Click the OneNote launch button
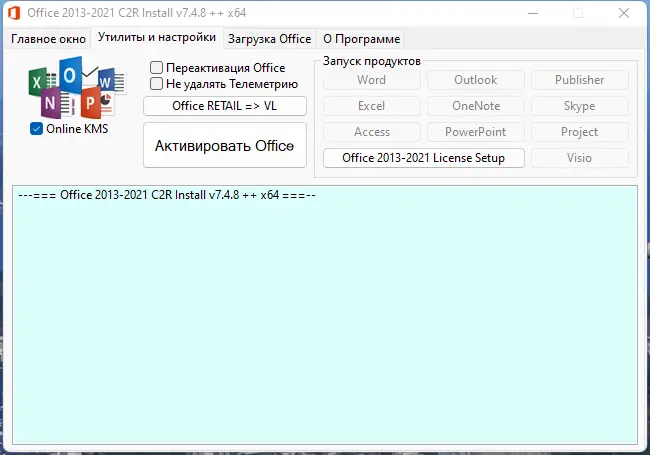Screen dimensions: 650x455 click(x=475, y=106)
